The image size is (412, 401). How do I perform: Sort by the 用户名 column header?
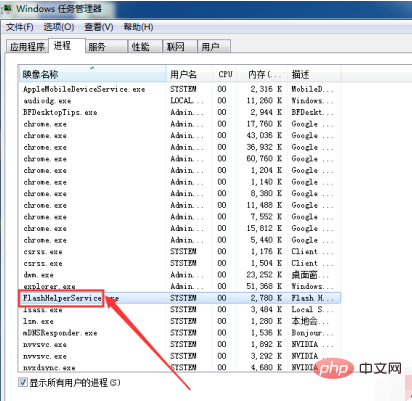(x=189, y=74)
